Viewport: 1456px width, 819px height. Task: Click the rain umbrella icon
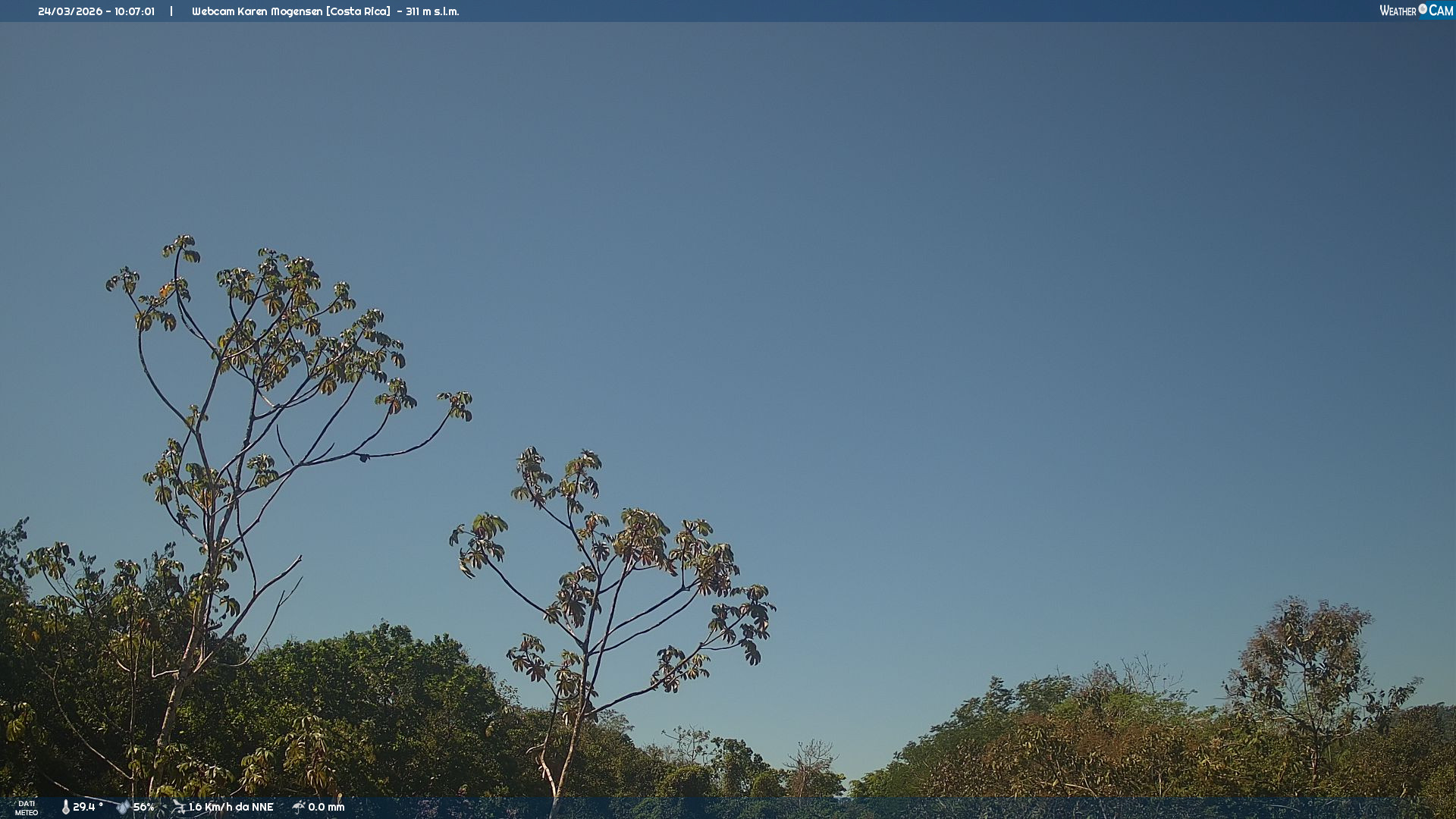coord(298,807)
